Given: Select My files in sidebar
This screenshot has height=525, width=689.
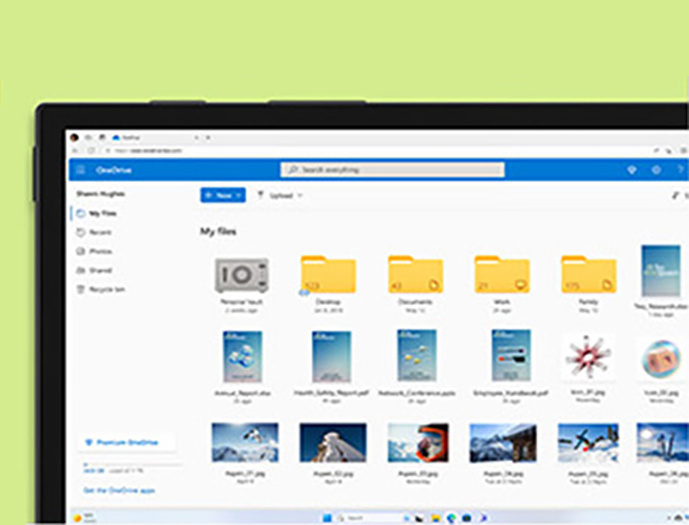Looking at the screenshot, I should click(x=100, y=213).
